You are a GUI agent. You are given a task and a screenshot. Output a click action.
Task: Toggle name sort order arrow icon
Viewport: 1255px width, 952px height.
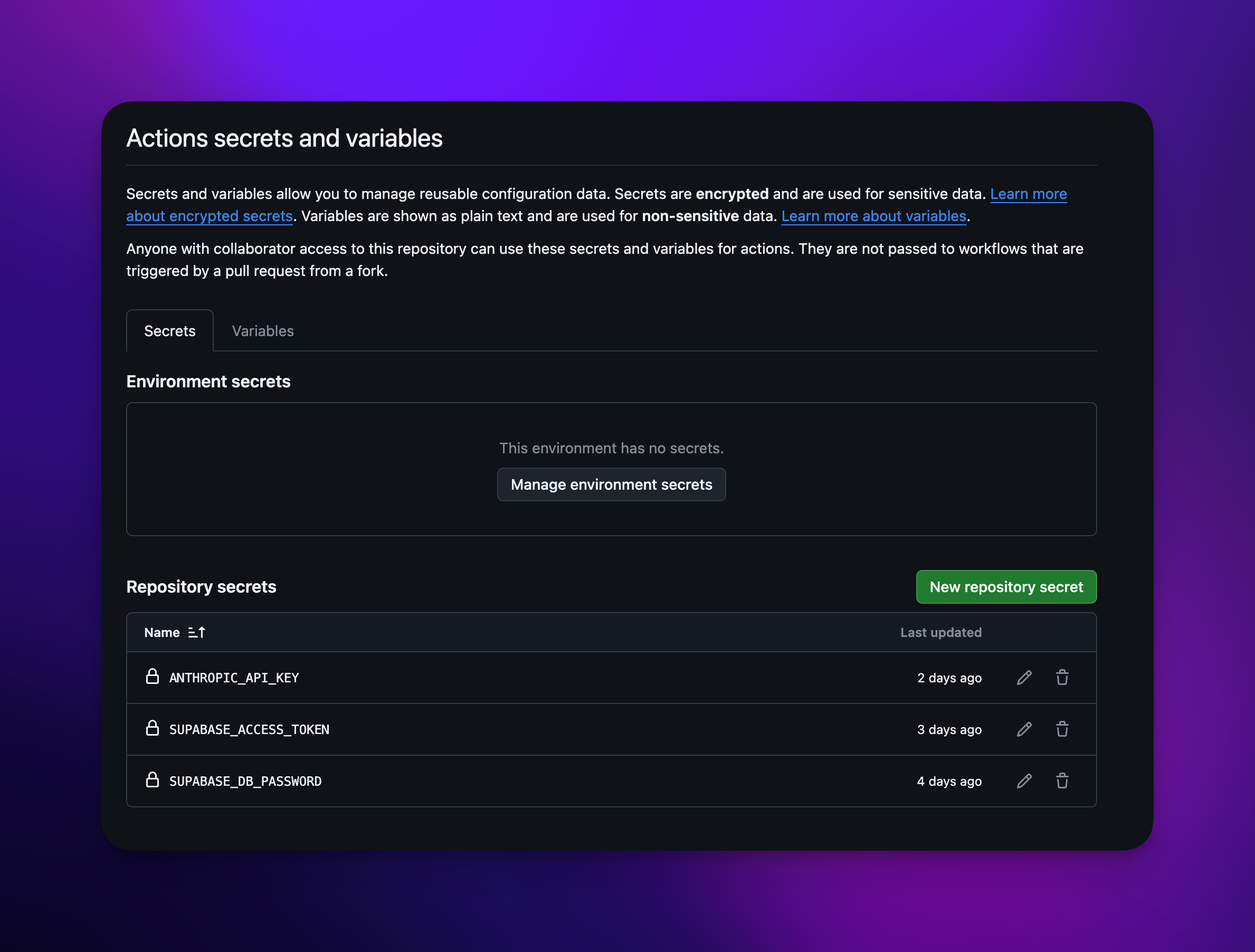coord(196,632)
